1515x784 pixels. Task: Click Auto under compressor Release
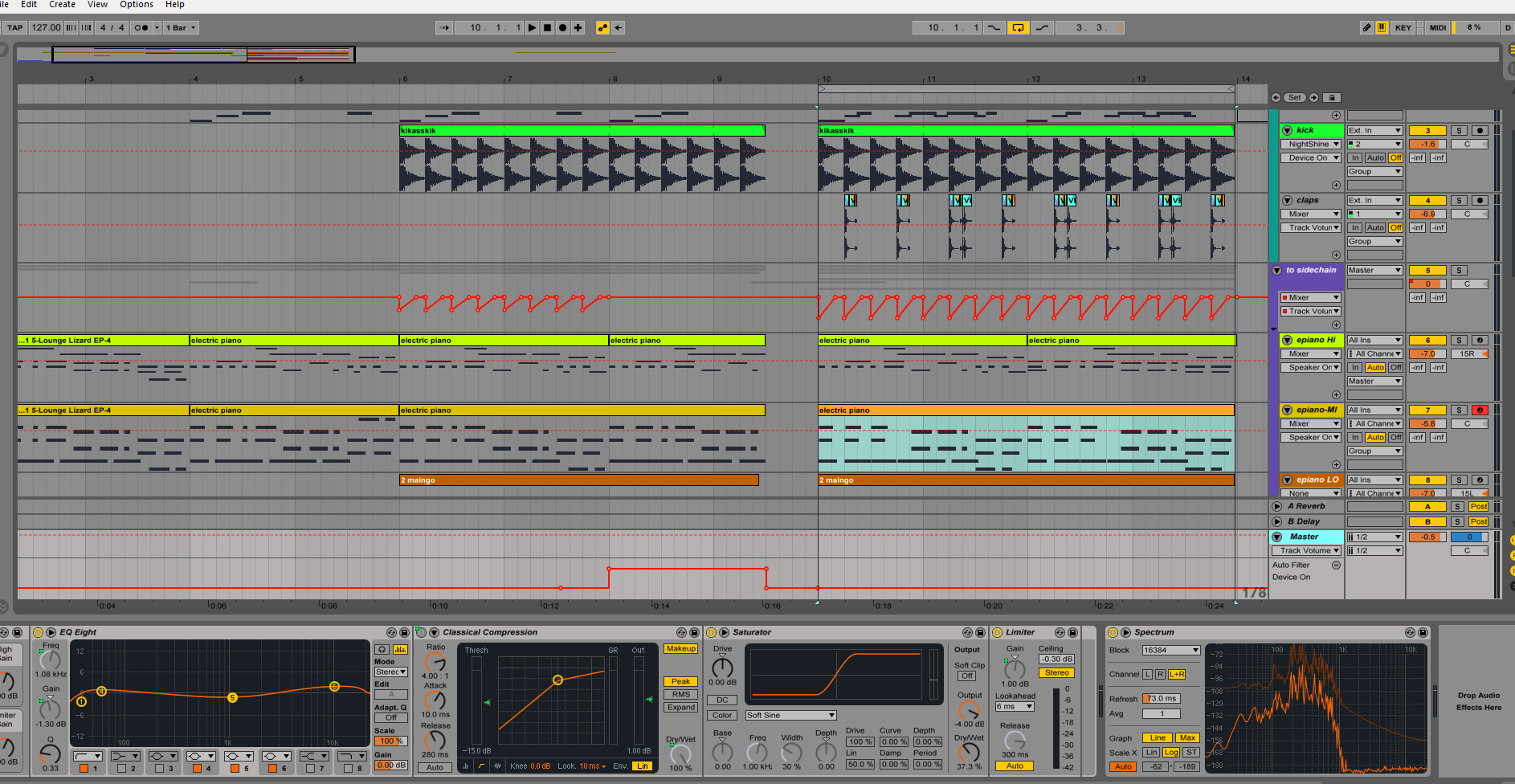click(435, 767)
